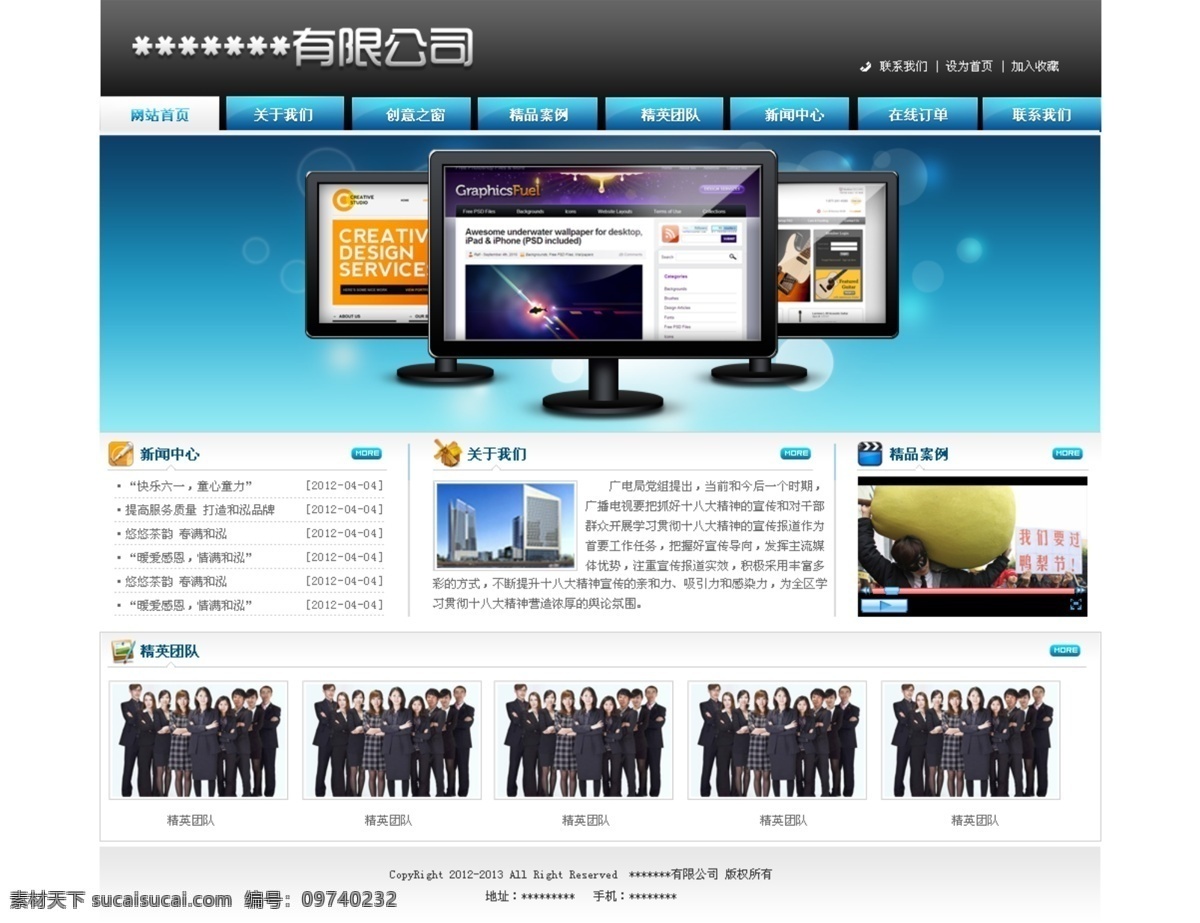Click MORE button in 精英团队 section
This screenshot has width=1200, height=923.
pyautogui.click(x=1065, y=651)
